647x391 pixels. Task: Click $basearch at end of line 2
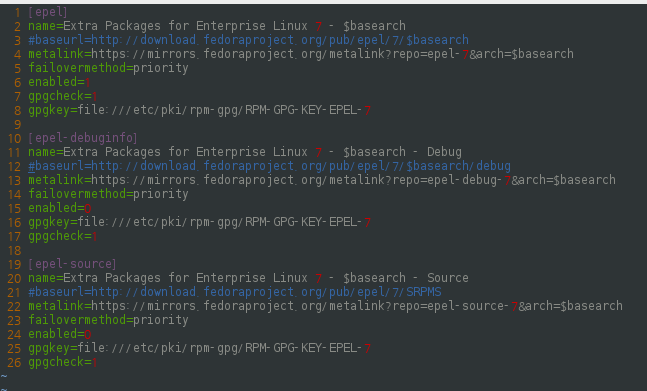[x=374, y=26]
